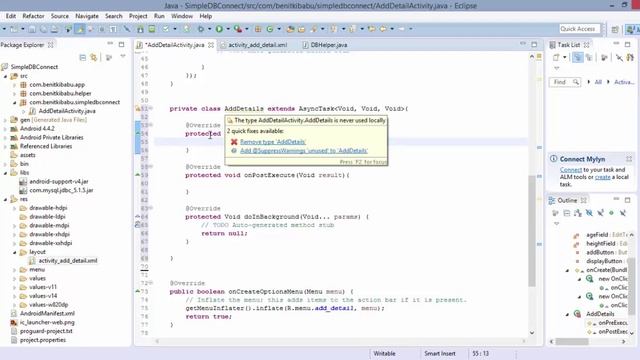Close the AddDetailActivity.java tab
Viewport: 640px width, 360px height.
(x=211, y=45)
